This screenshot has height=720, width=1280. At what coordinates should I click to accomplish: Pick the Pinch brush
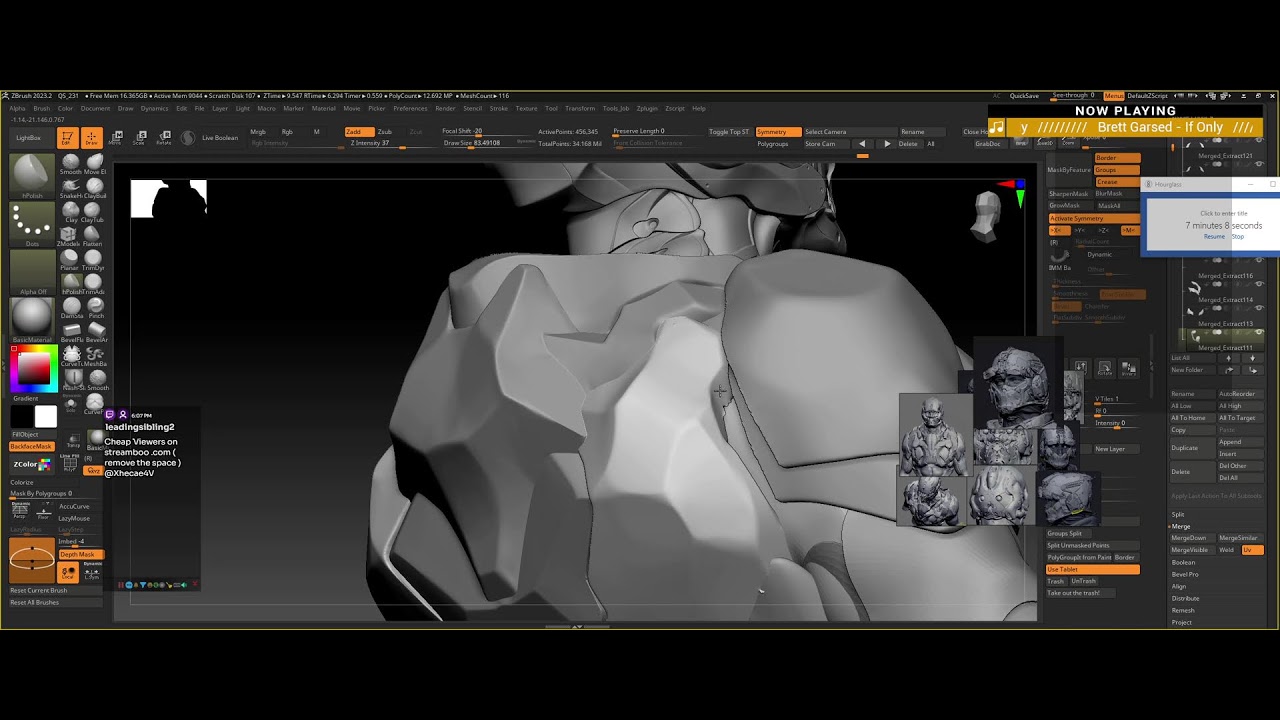(x=95, y=307)
